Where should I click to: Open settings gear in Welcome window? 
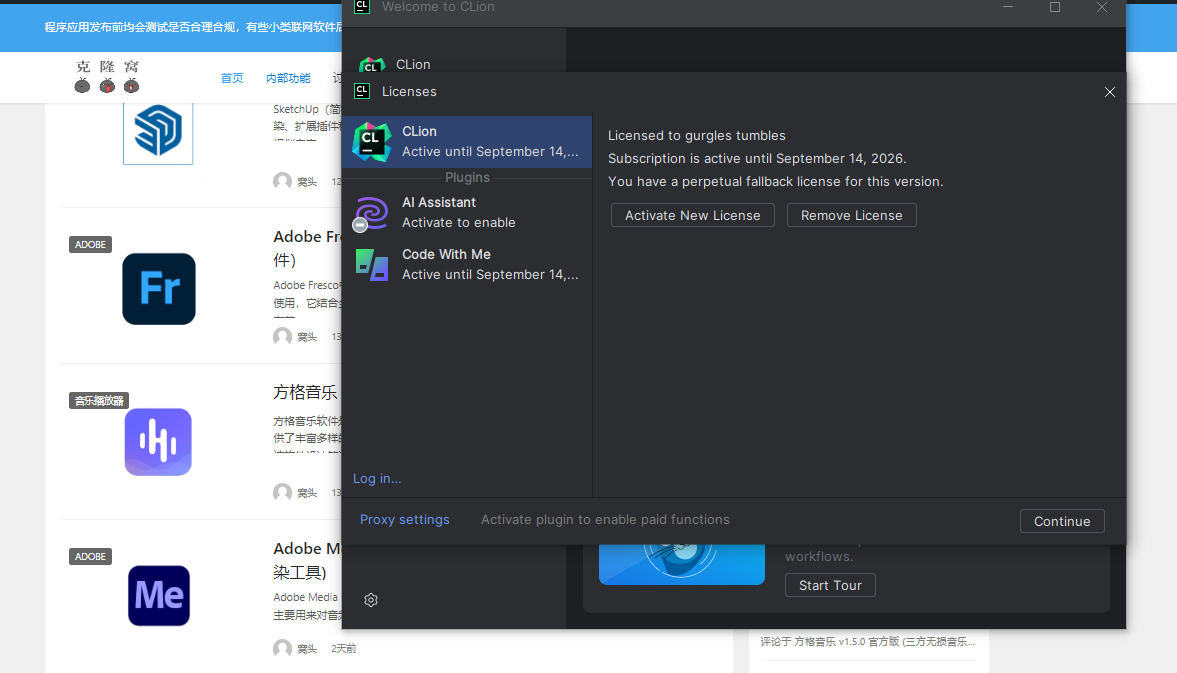[x=371, y=599]
